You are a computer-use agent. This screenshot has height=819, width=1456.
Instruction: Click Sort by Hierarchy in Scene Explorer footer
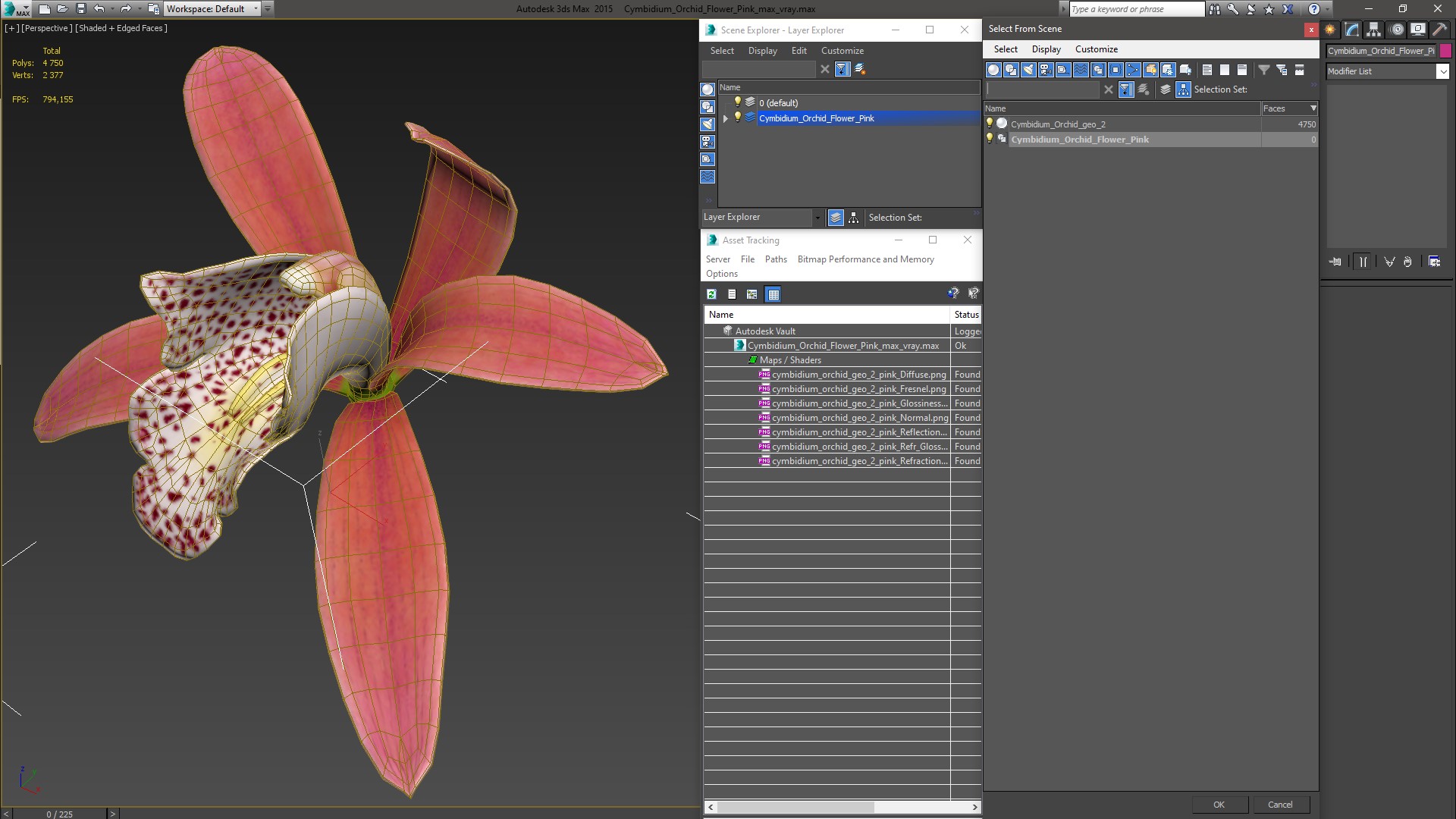tap(854, 218)
